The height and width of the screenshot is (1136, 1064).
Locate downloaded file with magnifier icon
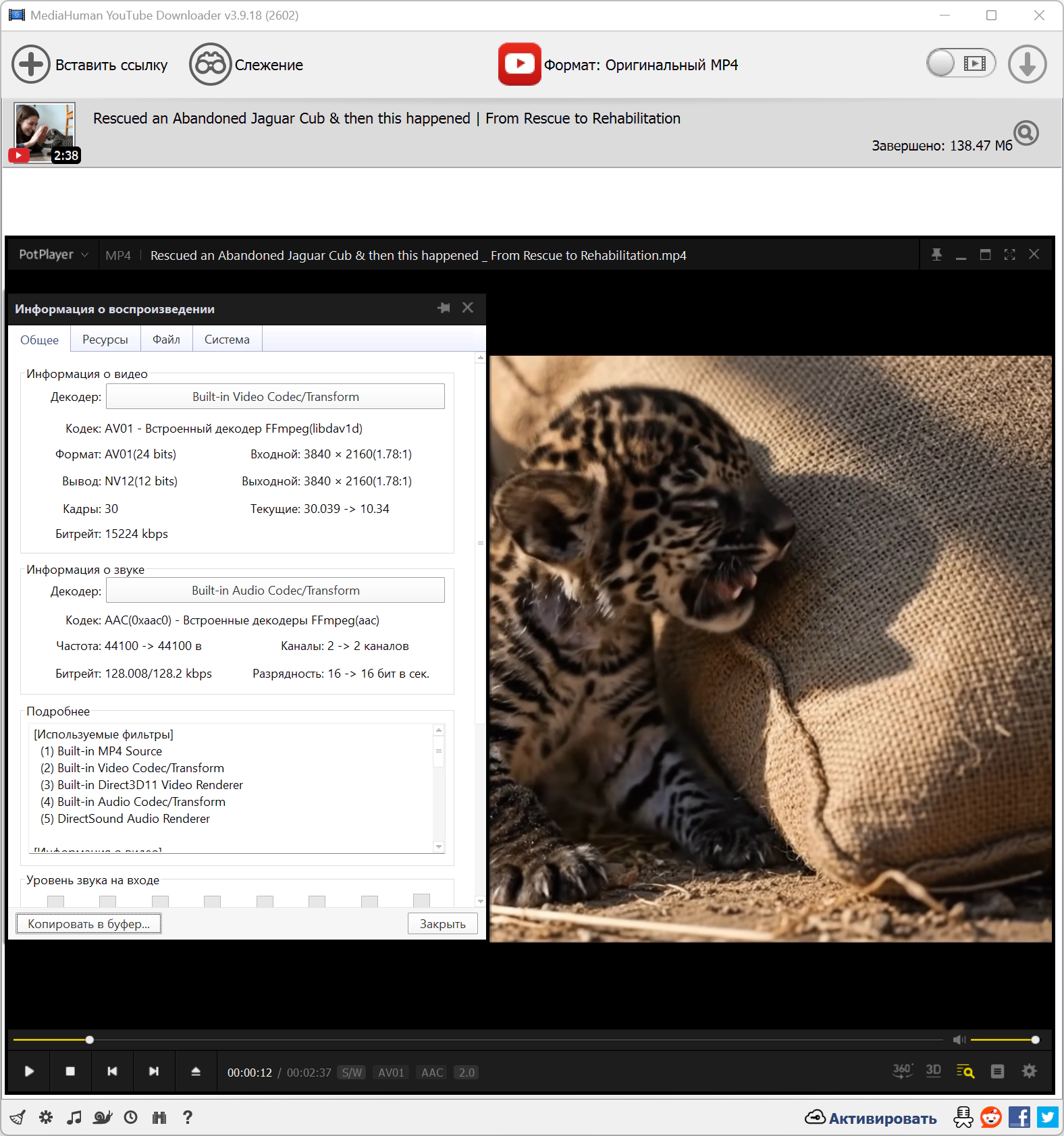[1026, 133]
